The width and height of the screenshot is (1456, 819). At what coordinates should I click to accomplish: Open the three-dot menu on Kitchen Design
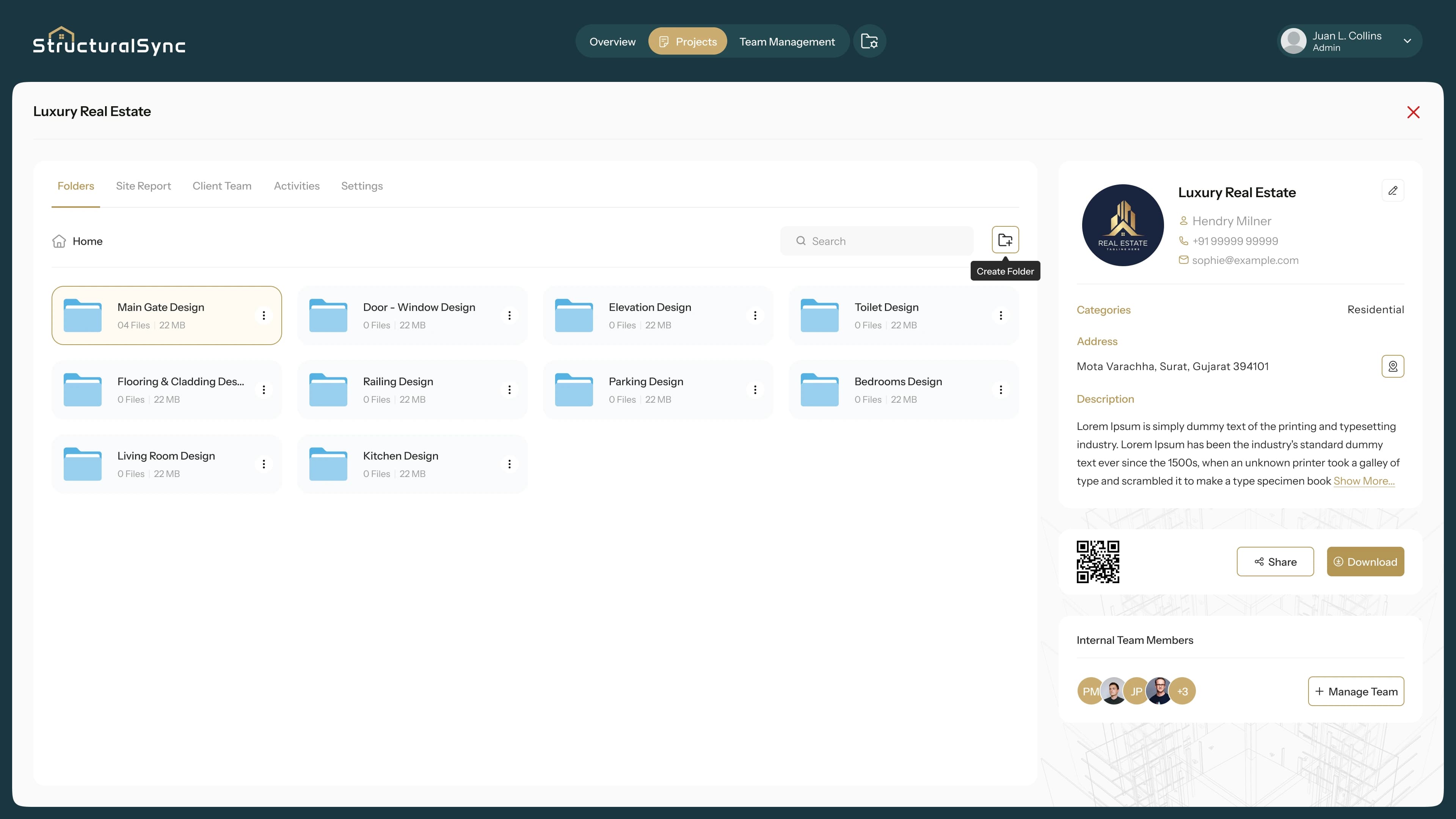tap(509, 463)
